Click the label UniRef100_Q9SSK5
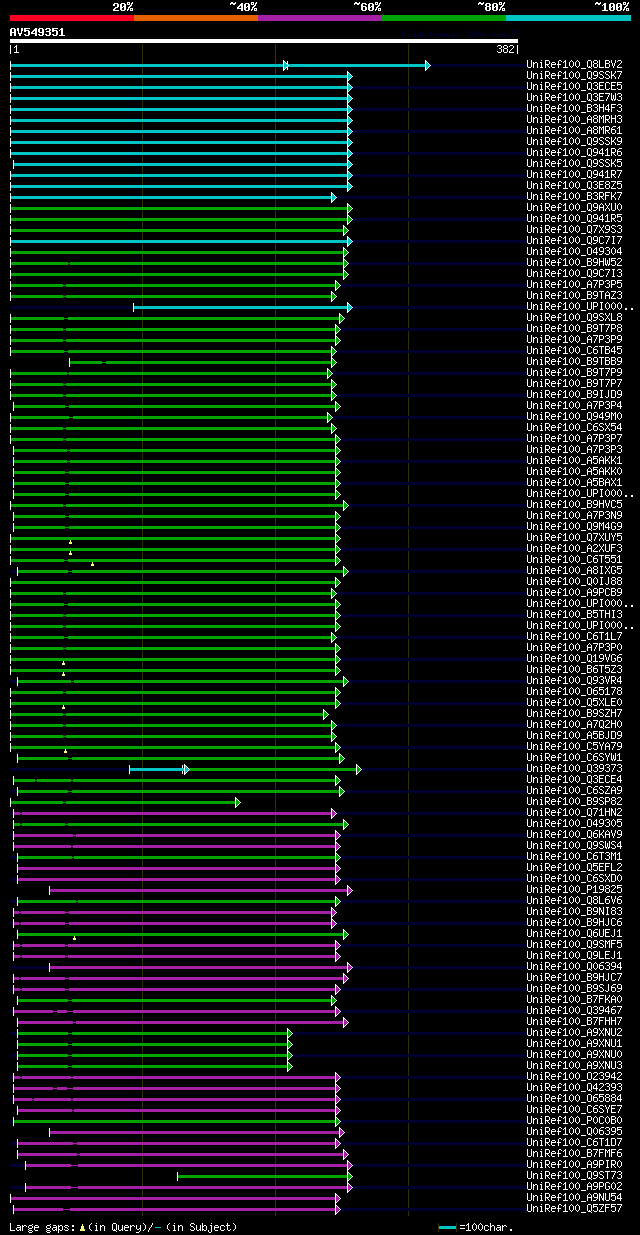The width and height of the screenshot is (640, 1235). 574,163
